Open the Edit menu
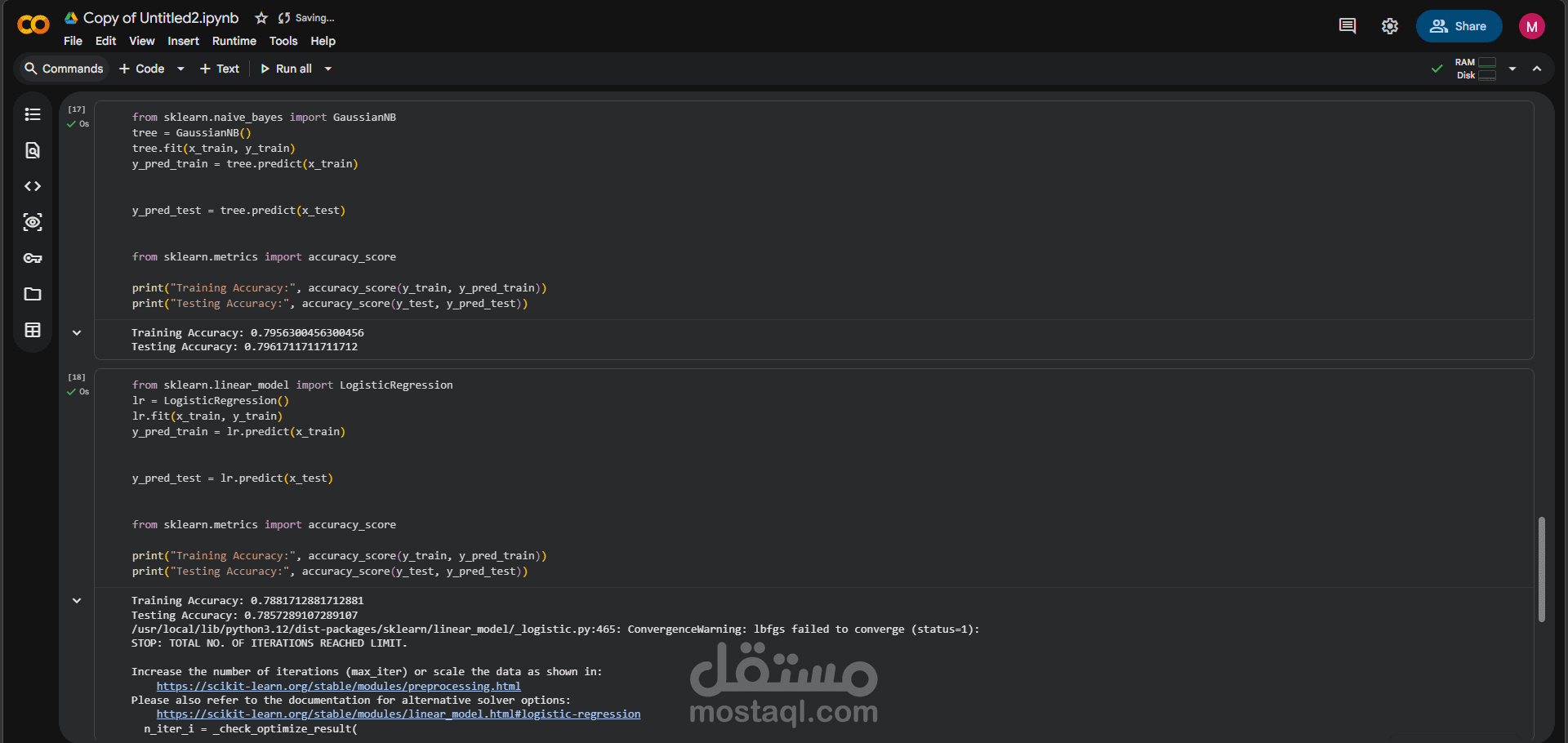Viewport: 1568px width, 743px height. [105, 41]
